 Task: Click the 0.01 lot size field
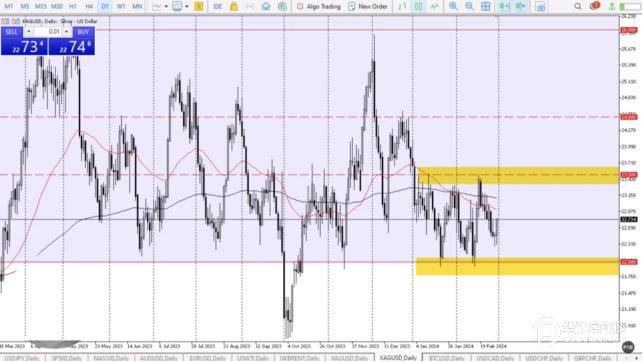(x=48, y=32)
